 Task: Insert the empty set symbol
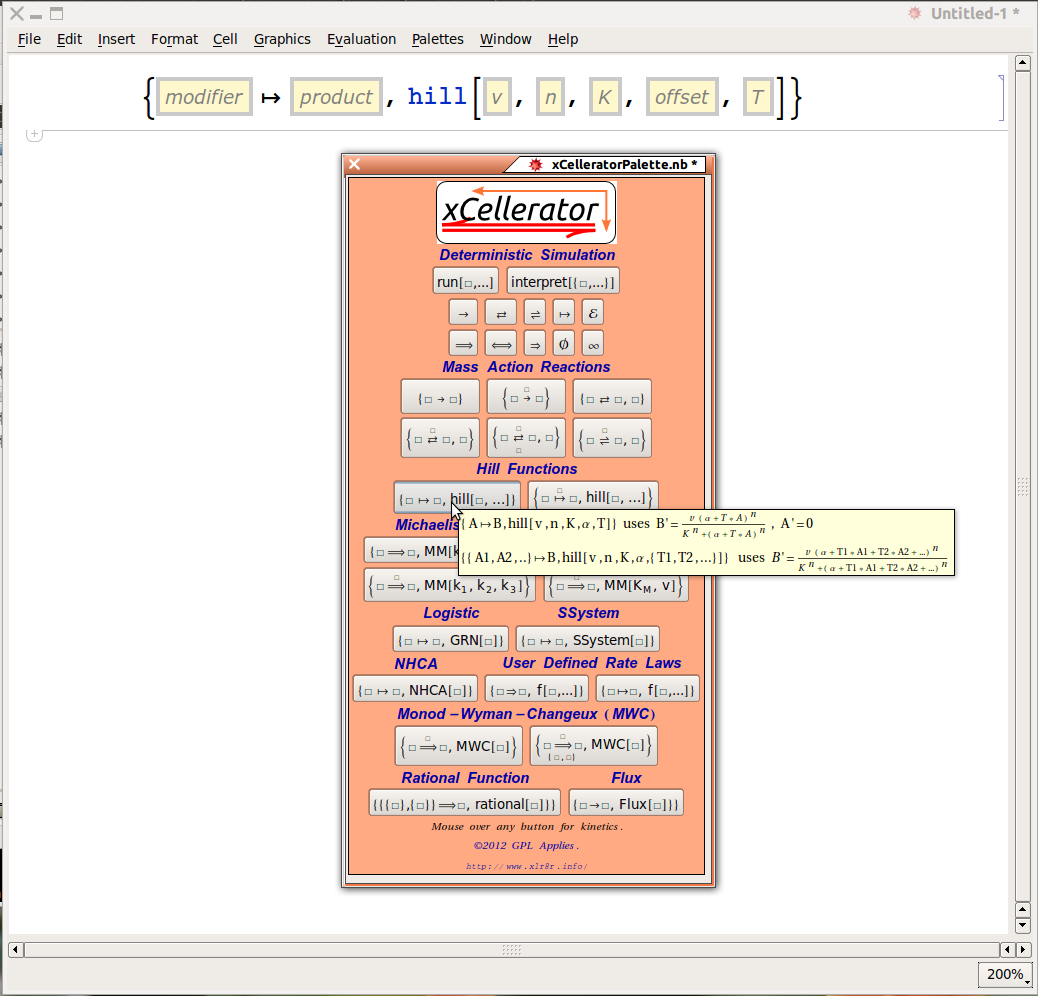(564, 343)
